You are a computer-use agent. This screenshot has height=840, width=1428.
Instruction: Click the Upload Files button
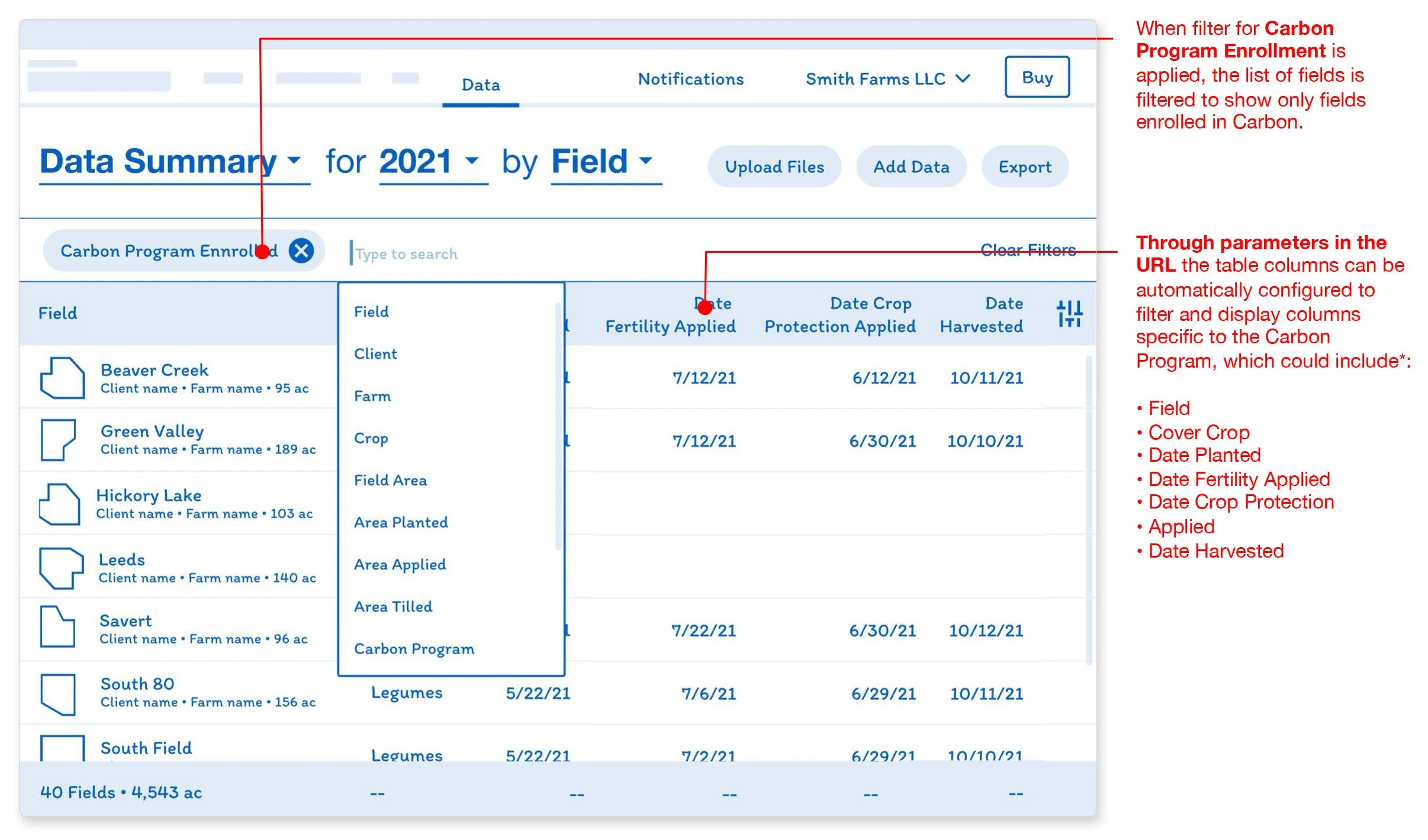(774, 167)
